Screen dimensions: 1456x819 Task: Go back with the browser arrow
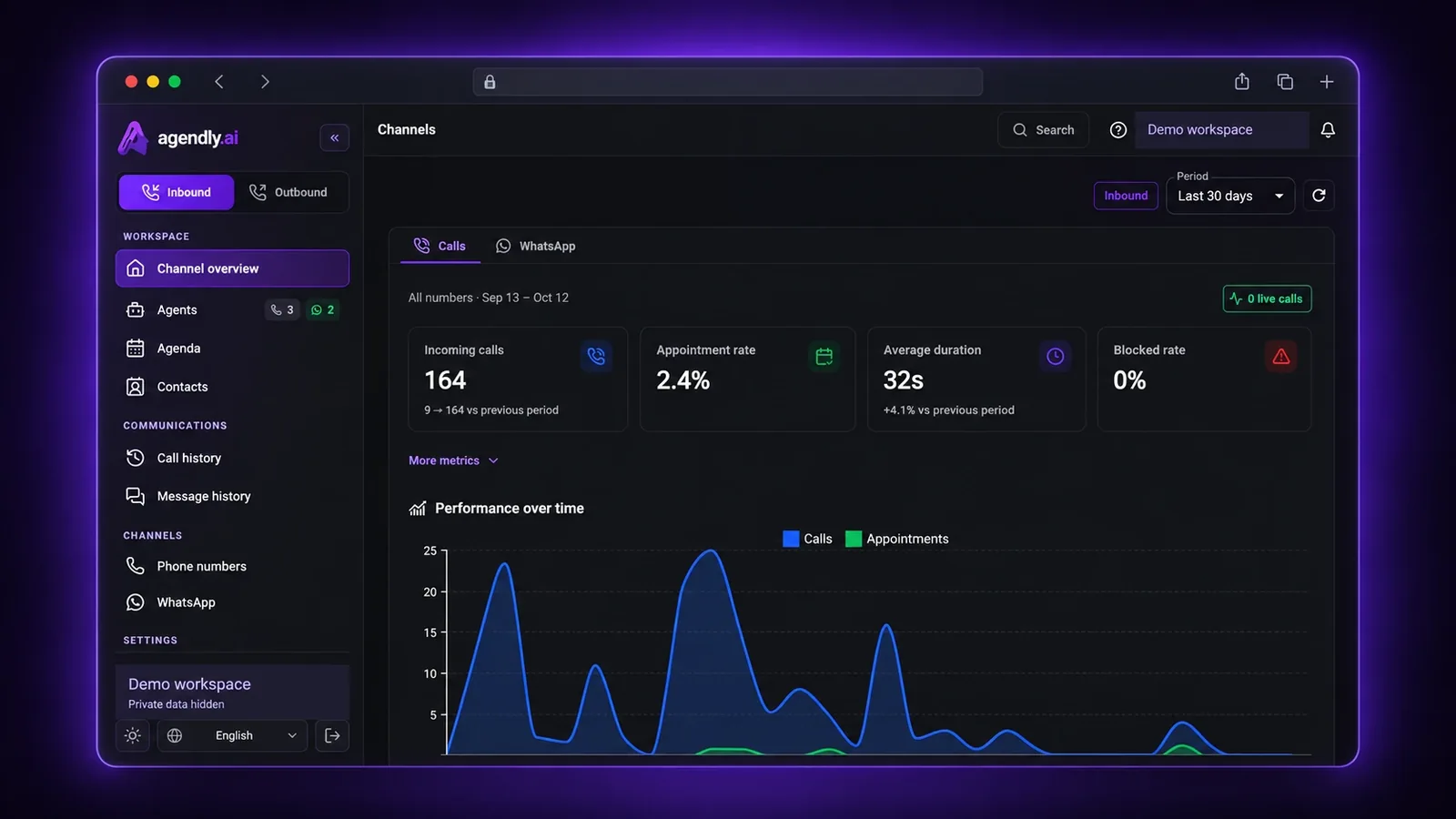[x=219, y=81]
